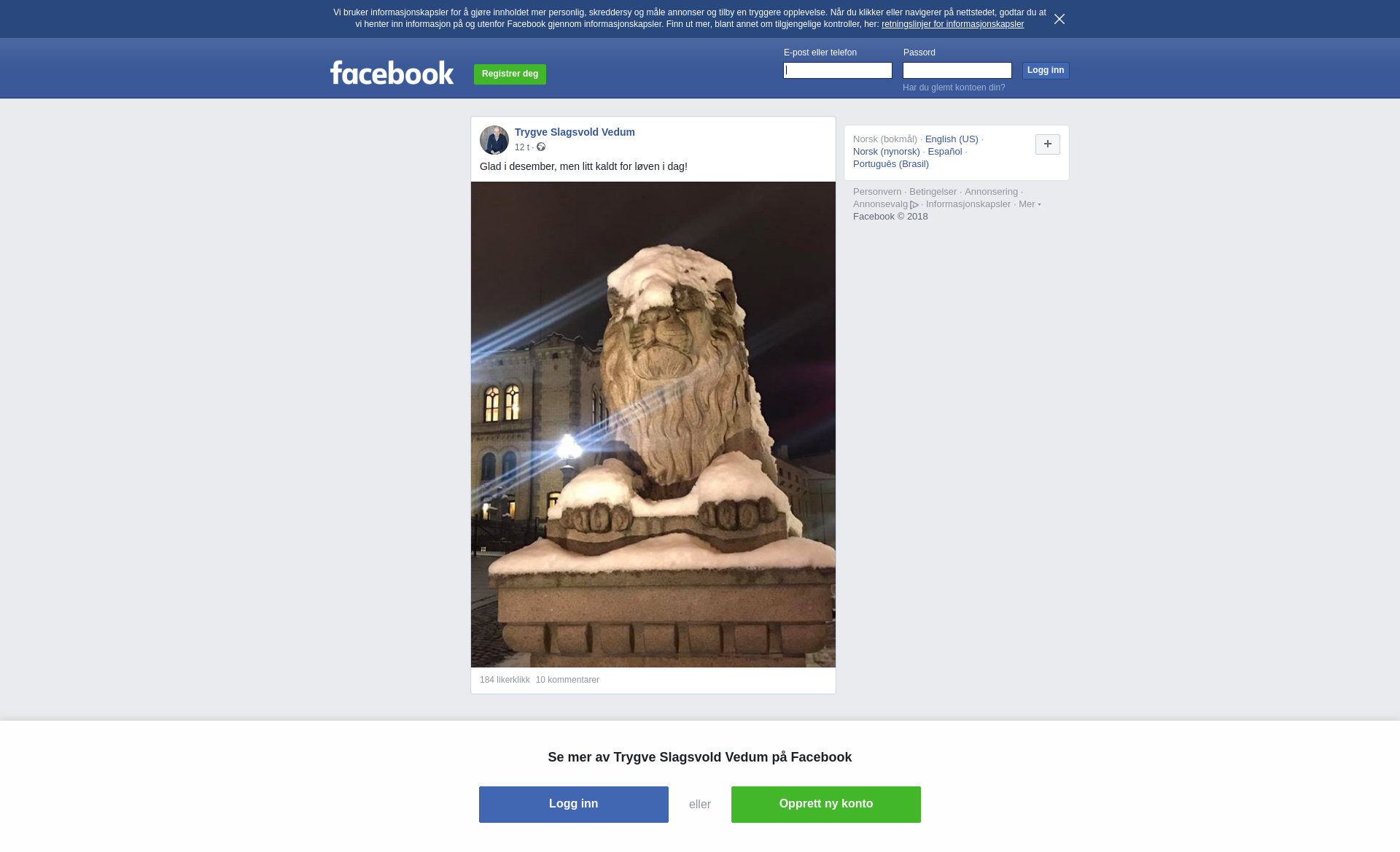The width and height of the screenshot is (1400, 852).
Task: Click the AdChoices triangle icon
Action: tap(914, 205)
